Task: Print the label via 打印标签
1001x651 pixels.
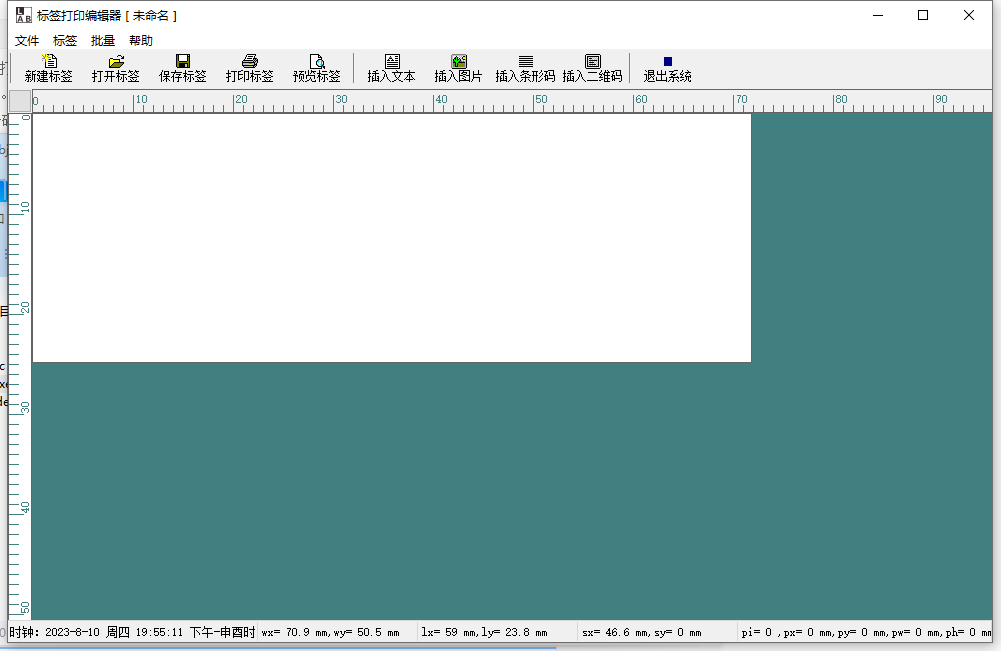Action: (x=250, y=68)
